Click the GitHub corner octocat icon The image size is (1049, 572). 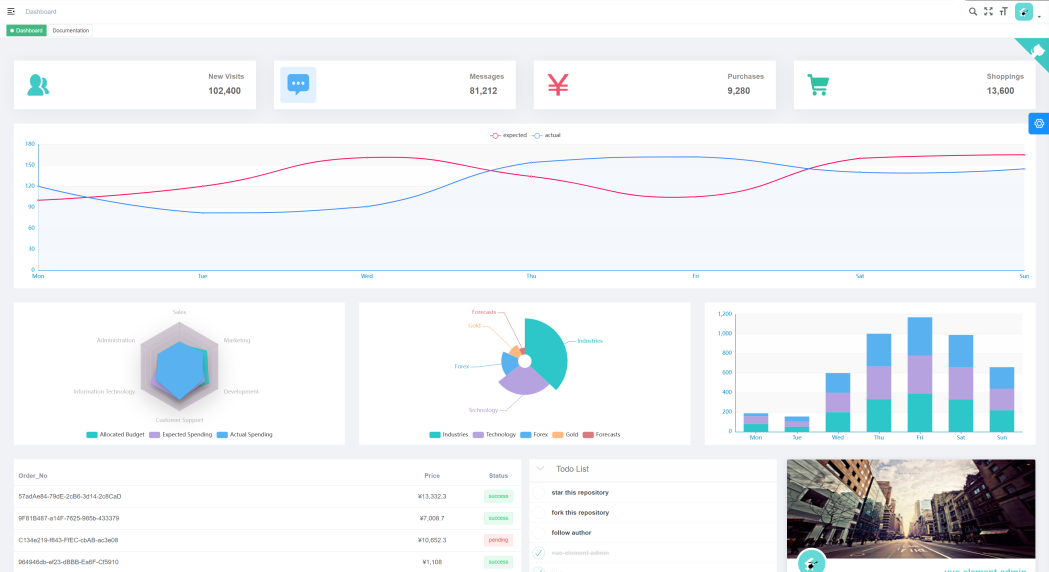click(1038, 49)
